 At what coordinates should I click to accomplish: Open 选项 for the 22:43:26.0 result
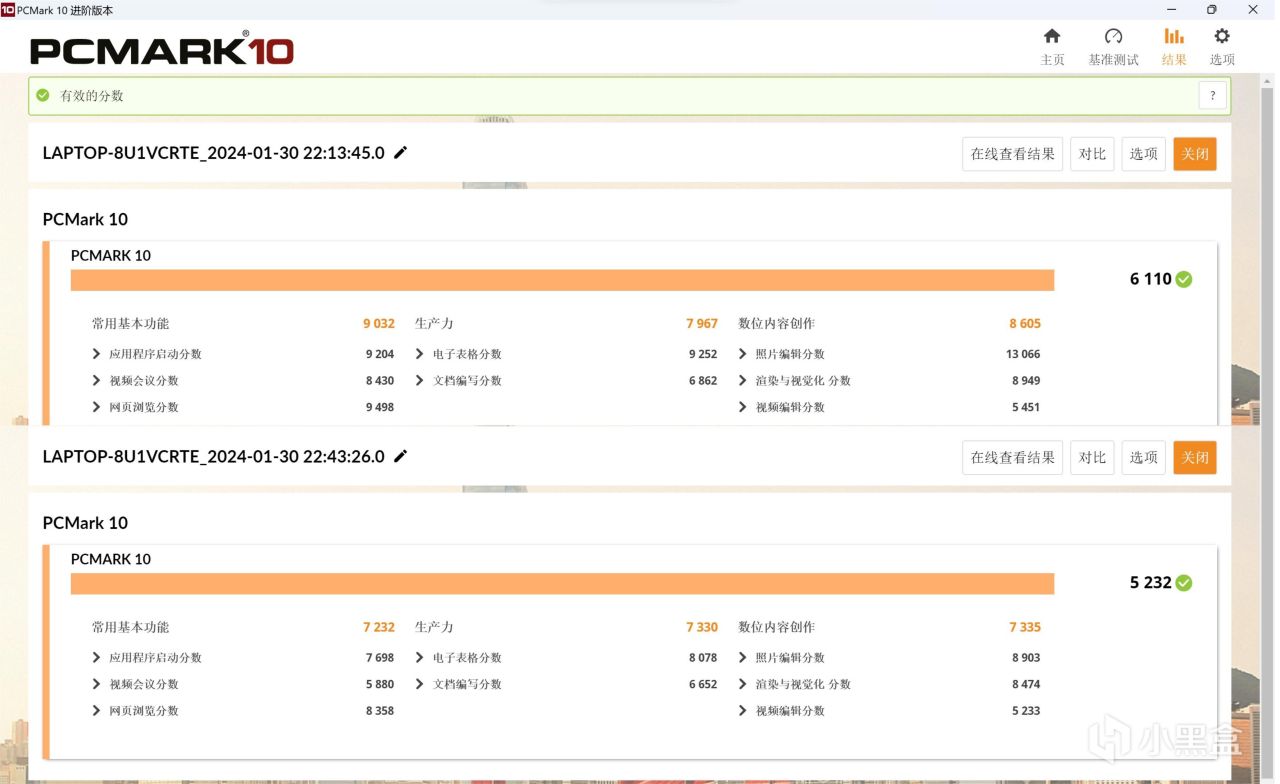pos(1143,457)
